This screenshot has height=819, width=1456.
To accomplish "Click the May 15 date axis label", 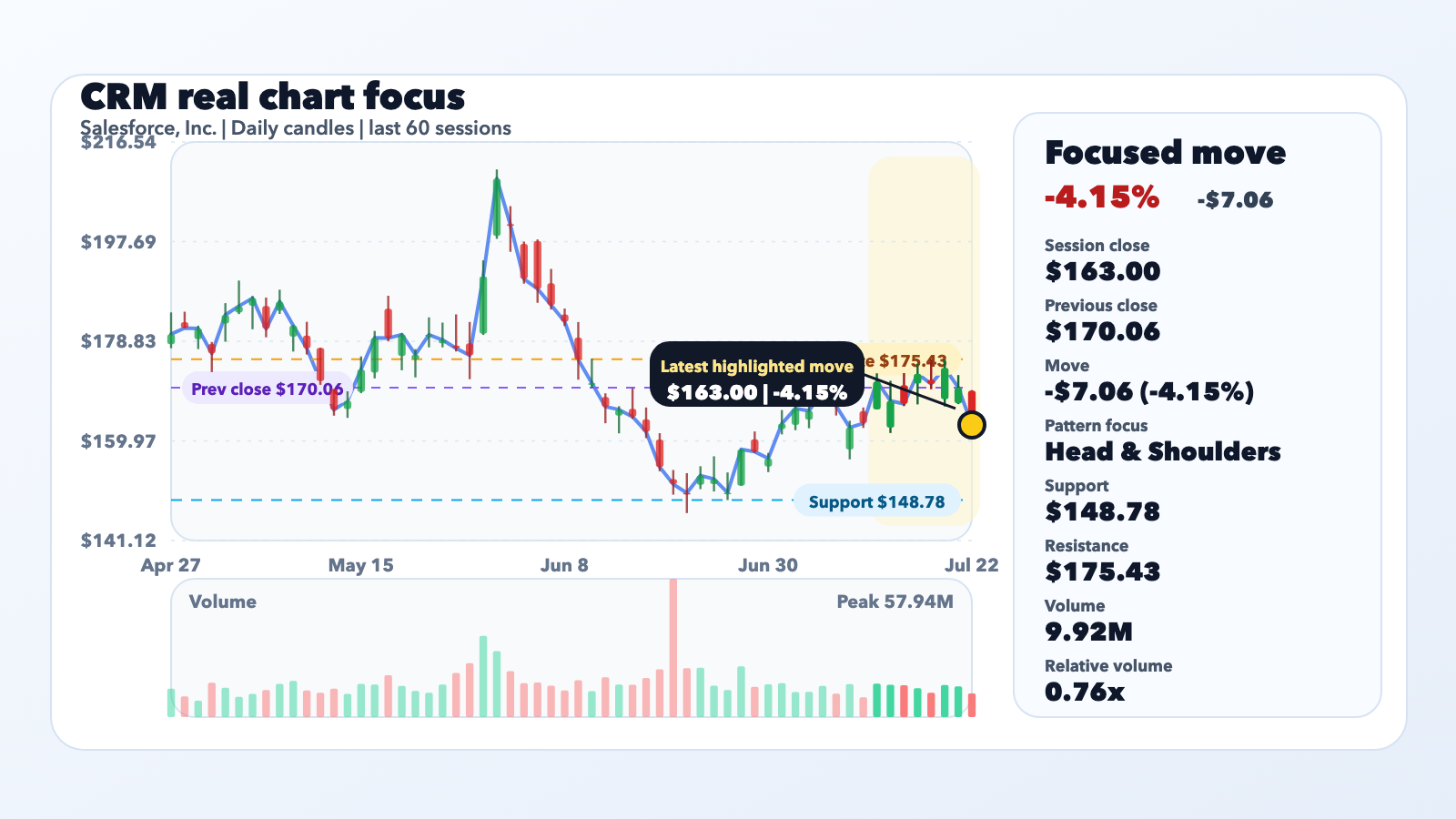I will click(x=360, y=565).
